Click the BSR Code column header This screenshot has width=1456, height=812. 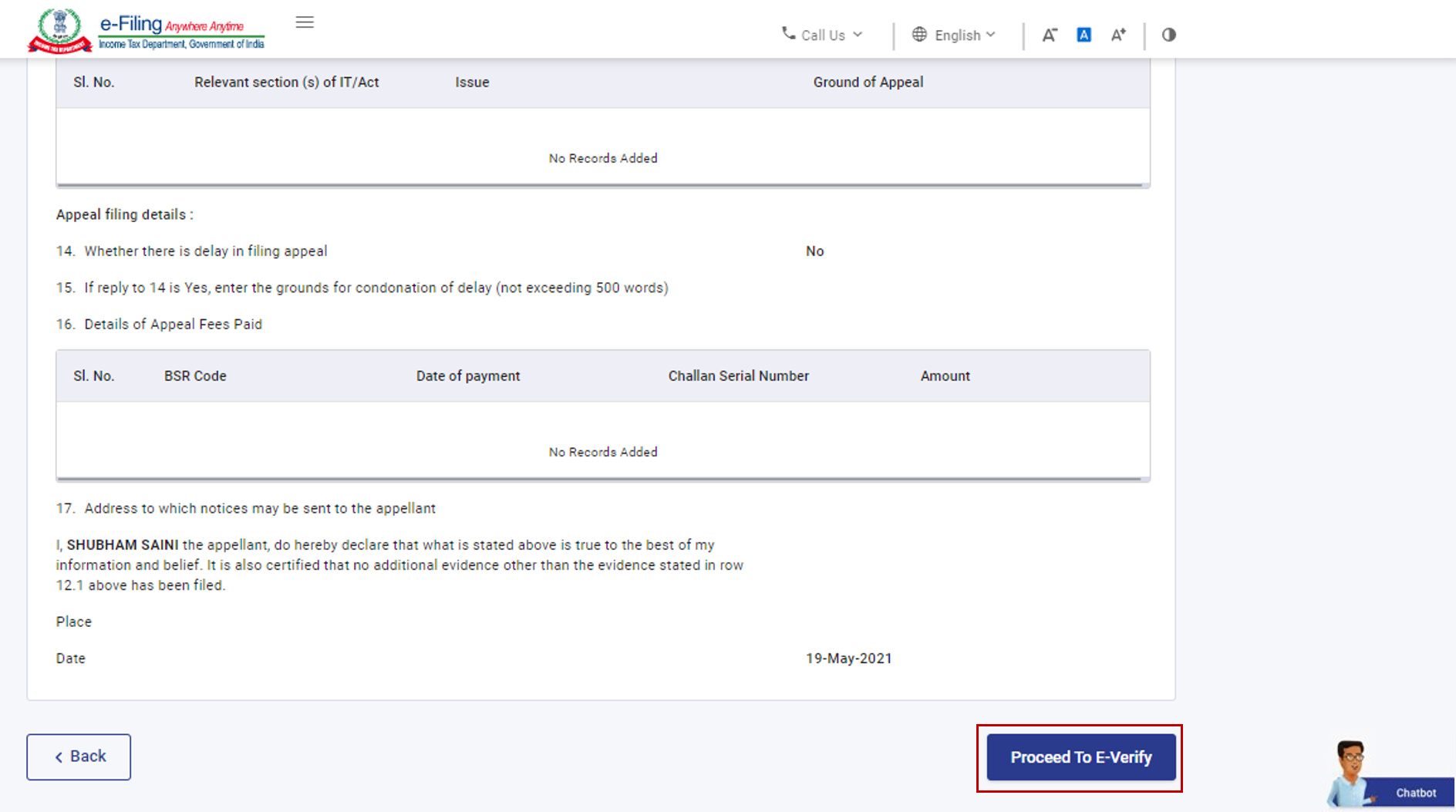pos(195,376)
